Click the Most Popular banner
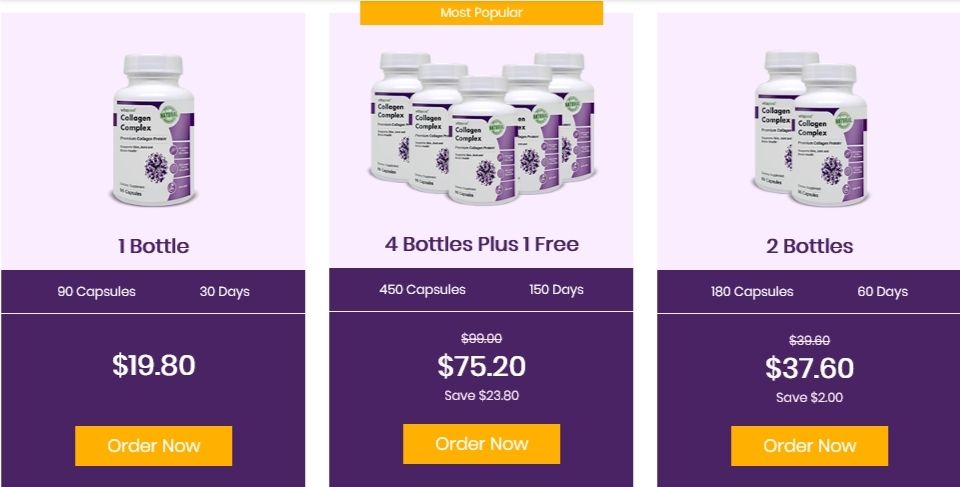This screenshot has height=487, width=960. pos(481,12)
